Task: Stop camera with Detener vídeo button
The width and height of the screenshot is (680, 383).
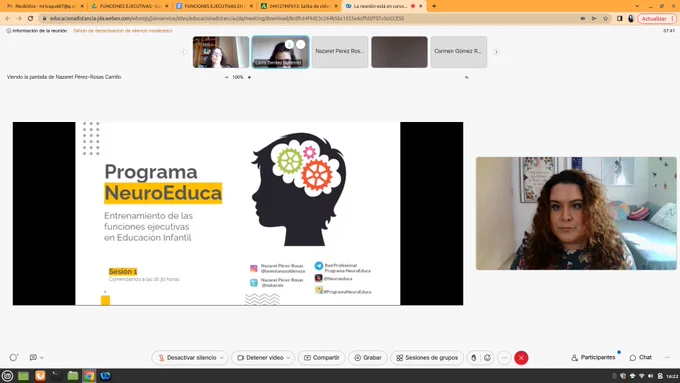Action: click(x=260, y=358)
